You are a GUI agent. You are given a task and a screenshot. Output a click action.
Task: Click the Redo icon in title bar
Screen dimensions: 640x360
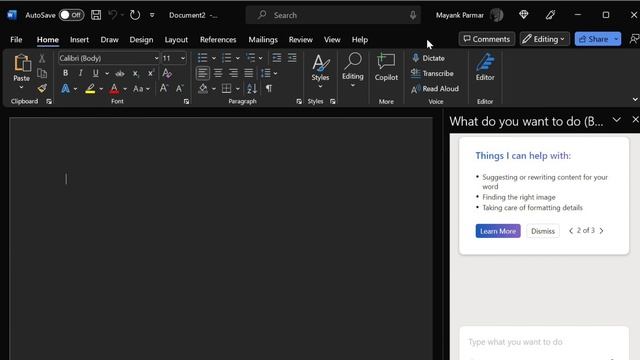(135, 15)
